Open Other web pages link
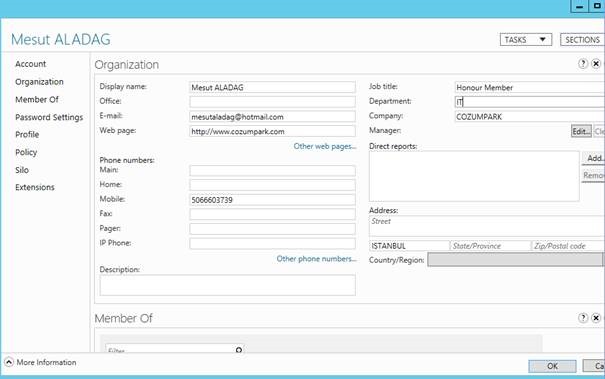The width and height of the screenshot is (605, 379). 325,146
